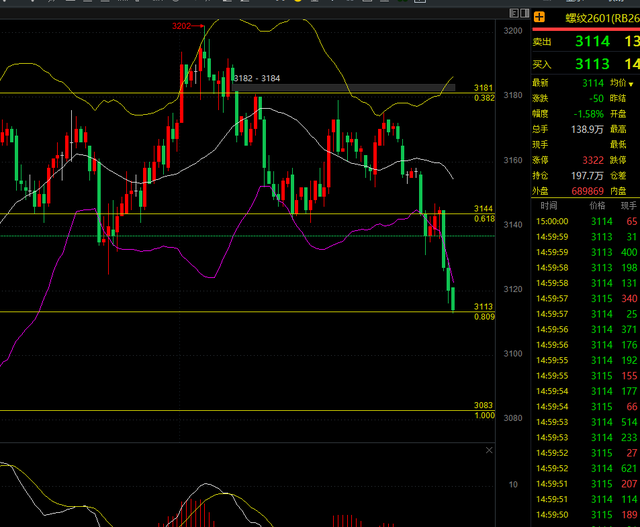This screenshot has height=527, width=640.
Task: Click the 买入 label
Action: point(542,64)
